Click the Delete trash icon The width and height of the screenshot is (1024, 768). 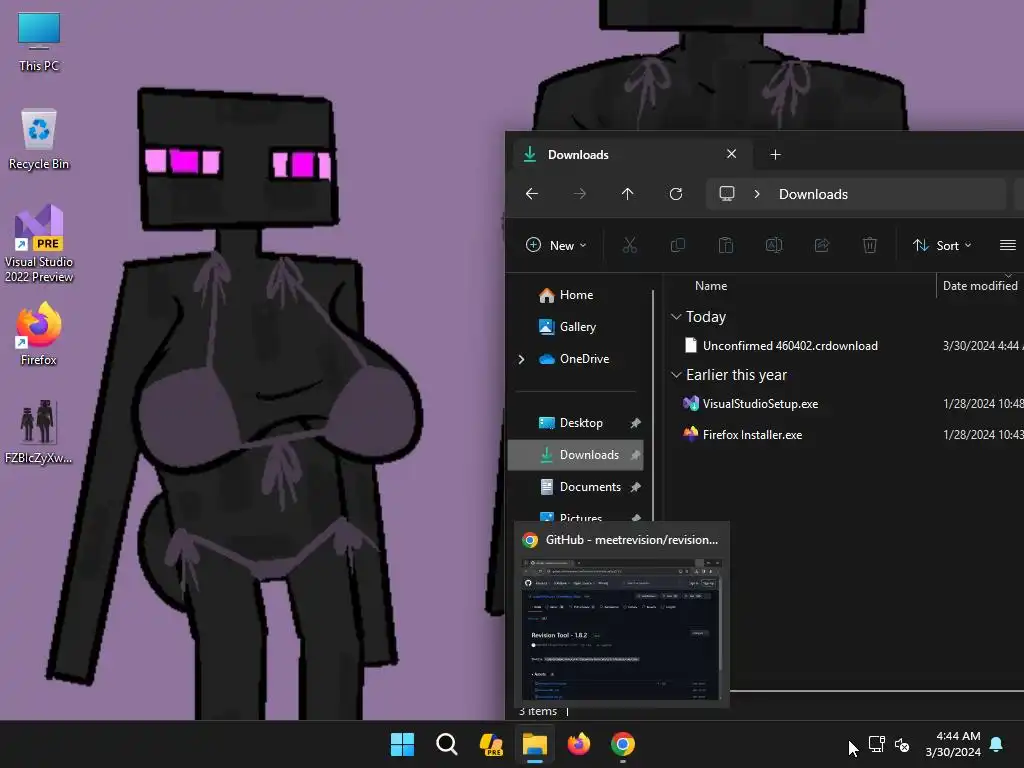(870, 246)
